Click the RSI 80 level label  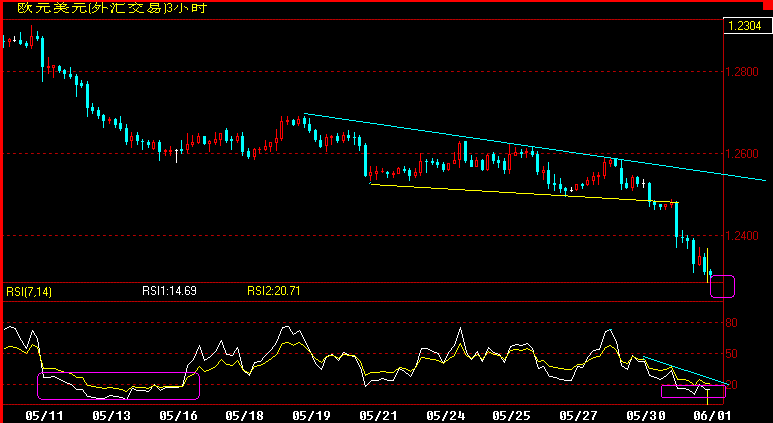[732, 323]
